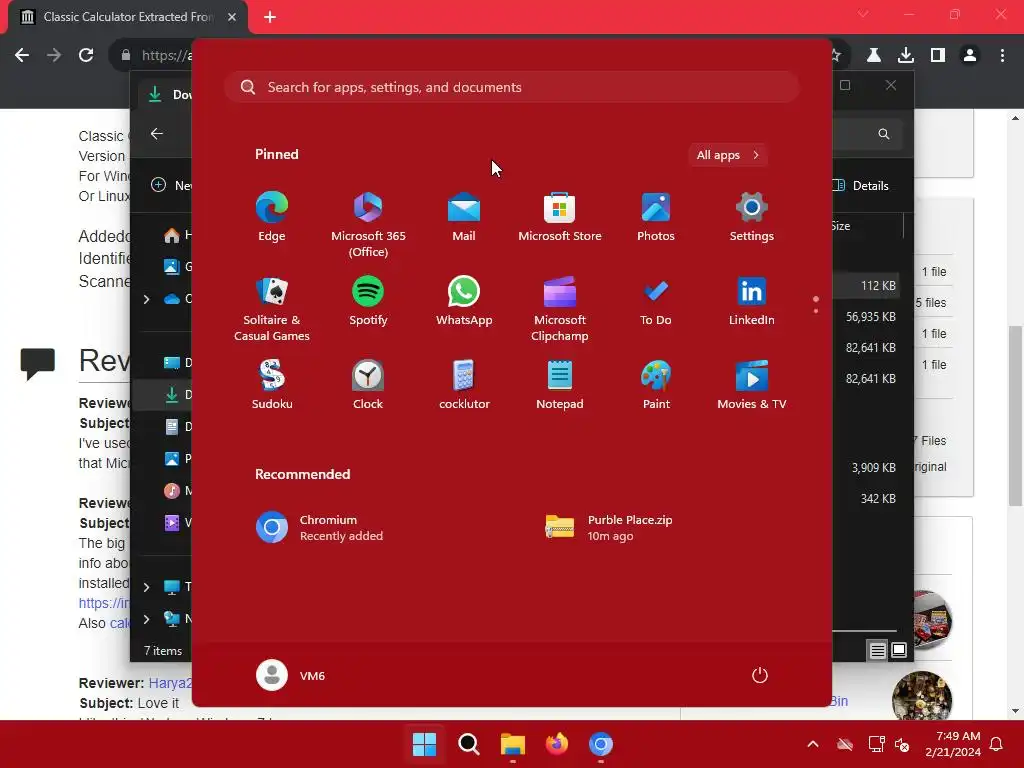Open the Mail app
1024x768 pixels.
[x=464, y=217]
